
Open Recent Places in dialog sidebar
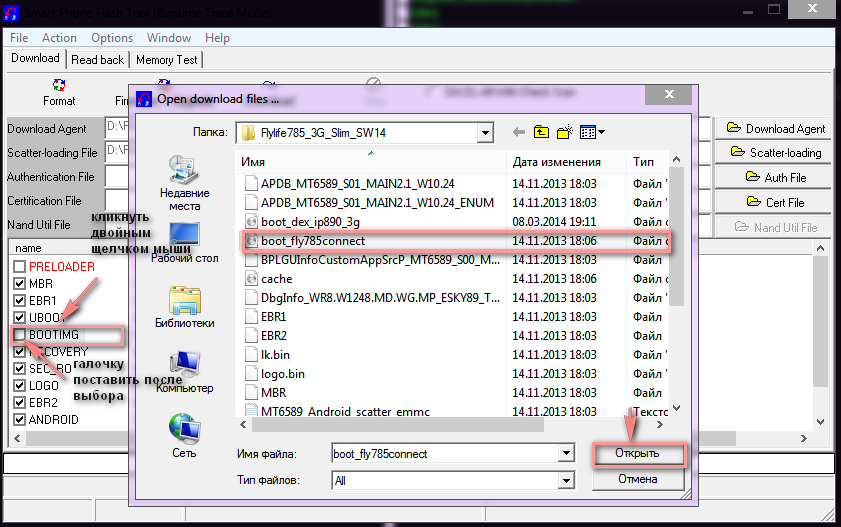[x=184, y=182]
